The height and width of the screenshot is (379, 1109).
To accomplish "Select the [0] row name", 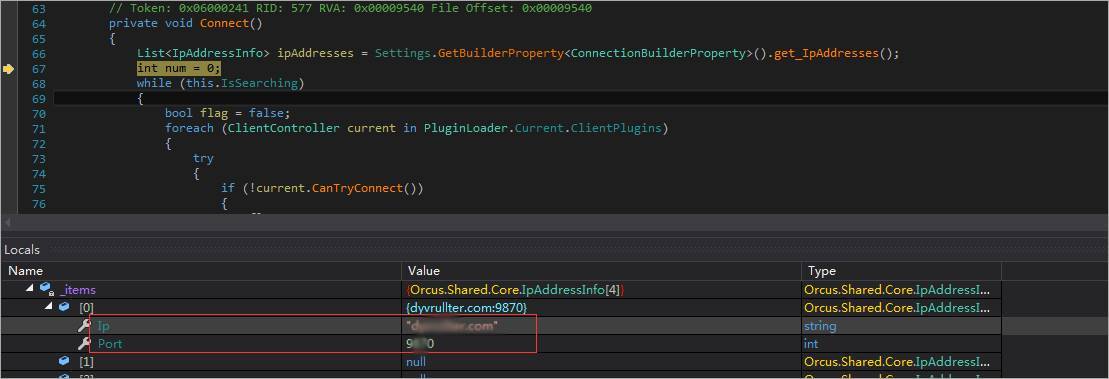I will point(86,307).
